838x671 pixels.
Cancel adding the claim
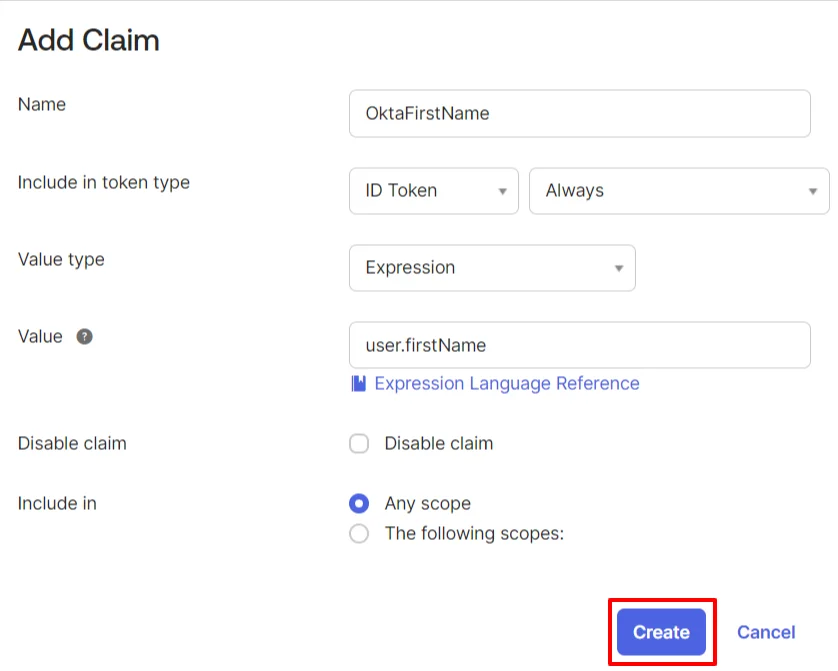[x=766, y=632]
